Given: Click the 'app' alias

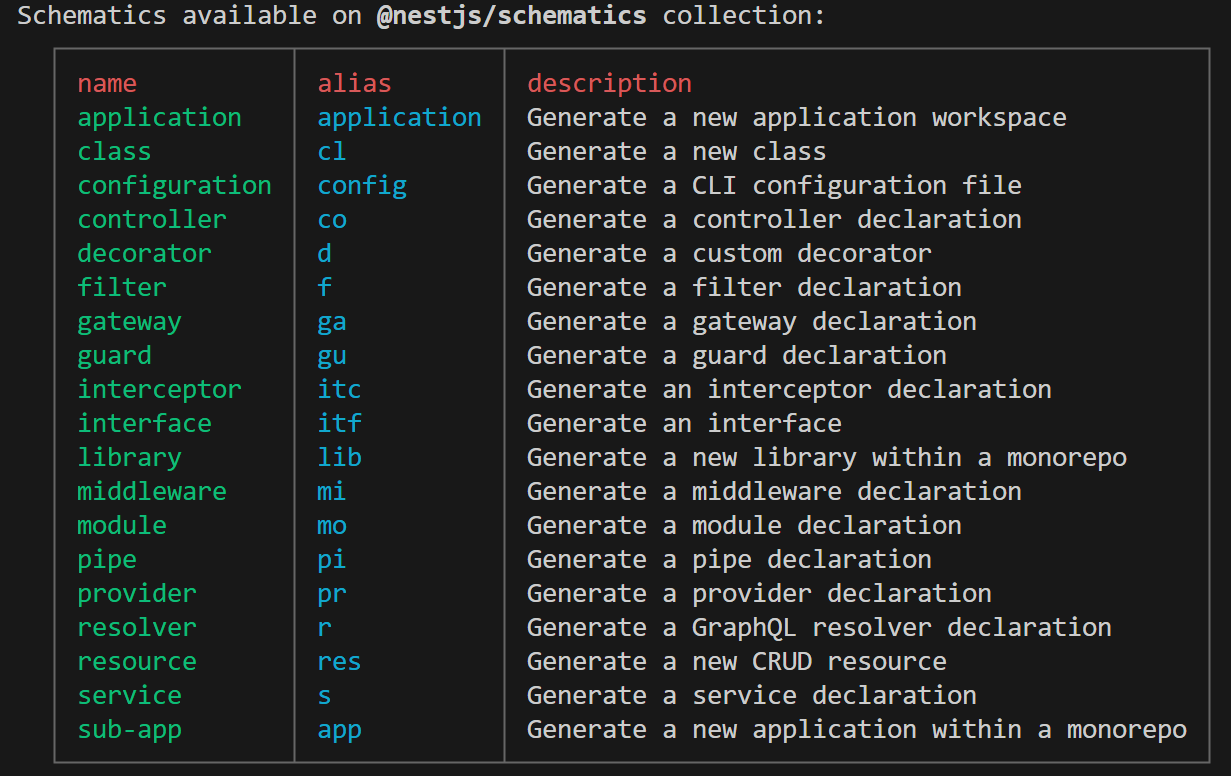Looking at the screenshot, I should tap(340, 730).
